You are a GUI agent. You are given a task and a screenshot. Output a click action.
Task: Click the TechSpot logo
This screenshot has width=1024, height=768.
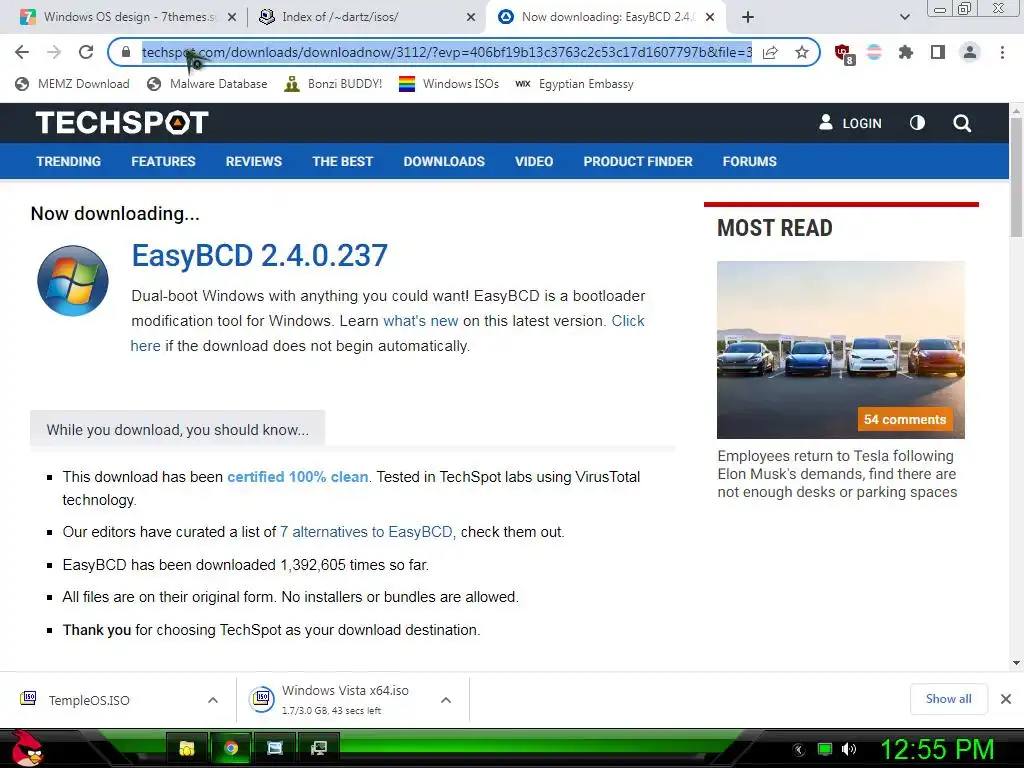(122, 122)
